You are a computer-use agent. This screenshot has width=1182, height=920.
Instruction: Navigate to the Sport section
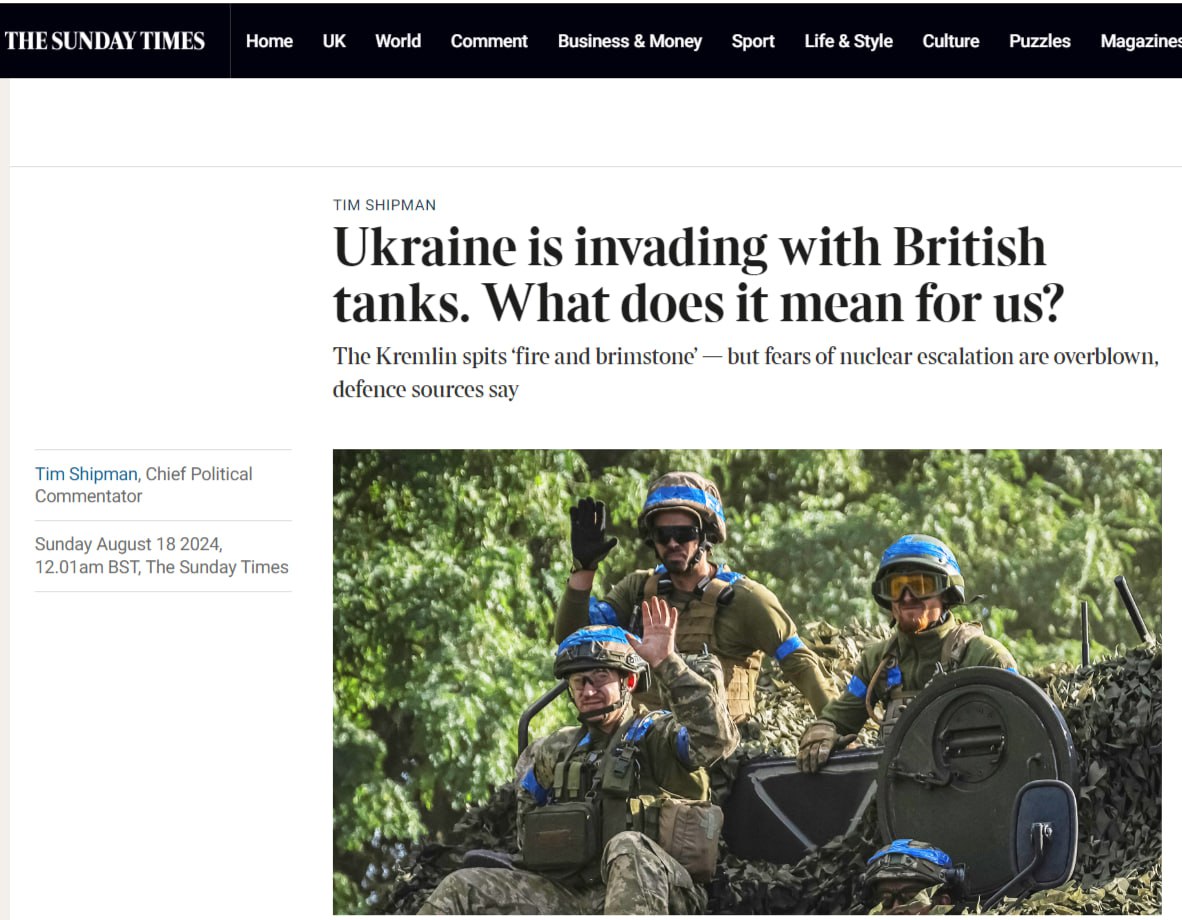click(753, 41)
